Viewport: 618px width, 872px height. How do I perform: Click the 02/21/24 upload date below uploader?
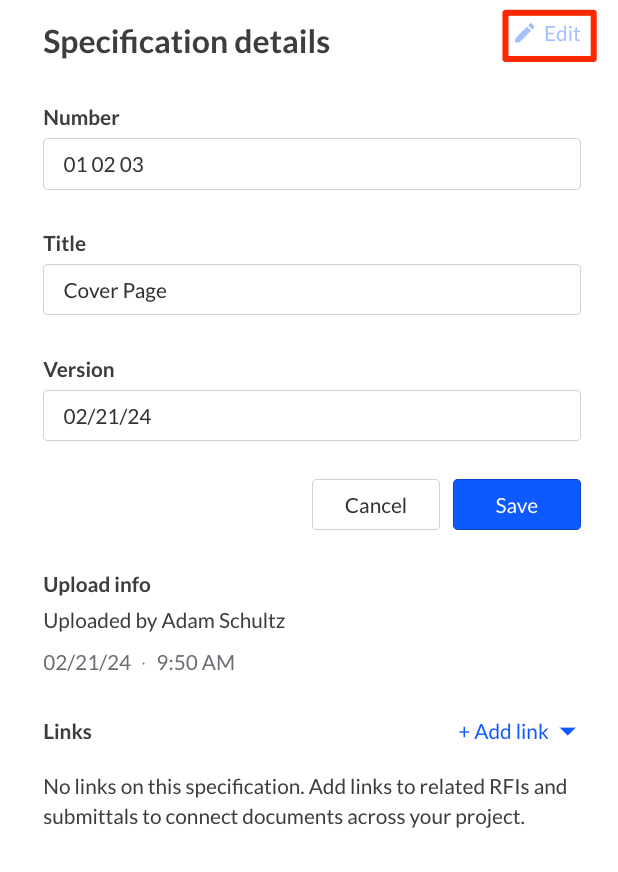(86, 662)
